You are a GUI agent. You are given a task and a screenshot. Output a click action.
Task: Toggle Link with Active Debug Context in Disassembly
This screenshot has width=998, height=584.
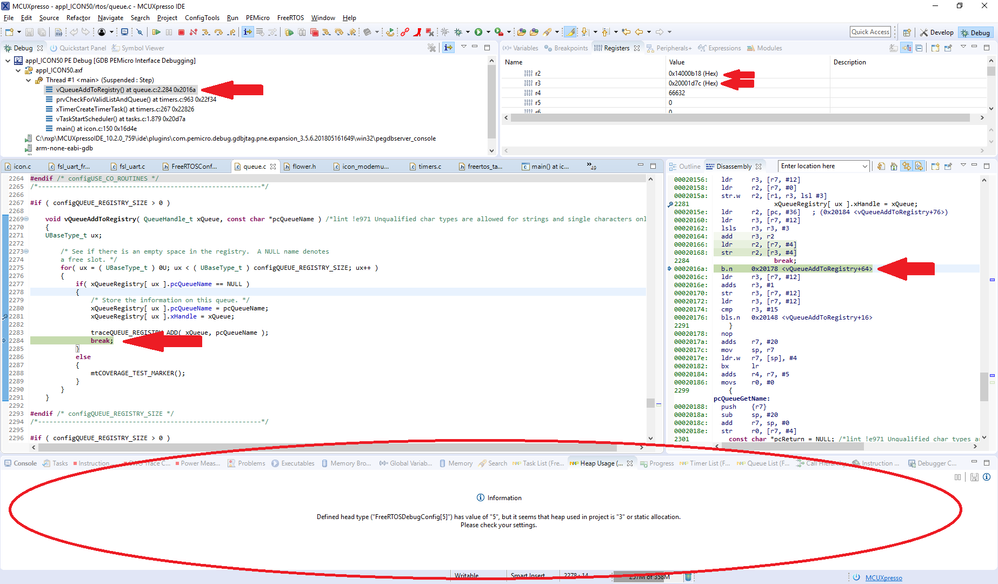click(907, 166)
